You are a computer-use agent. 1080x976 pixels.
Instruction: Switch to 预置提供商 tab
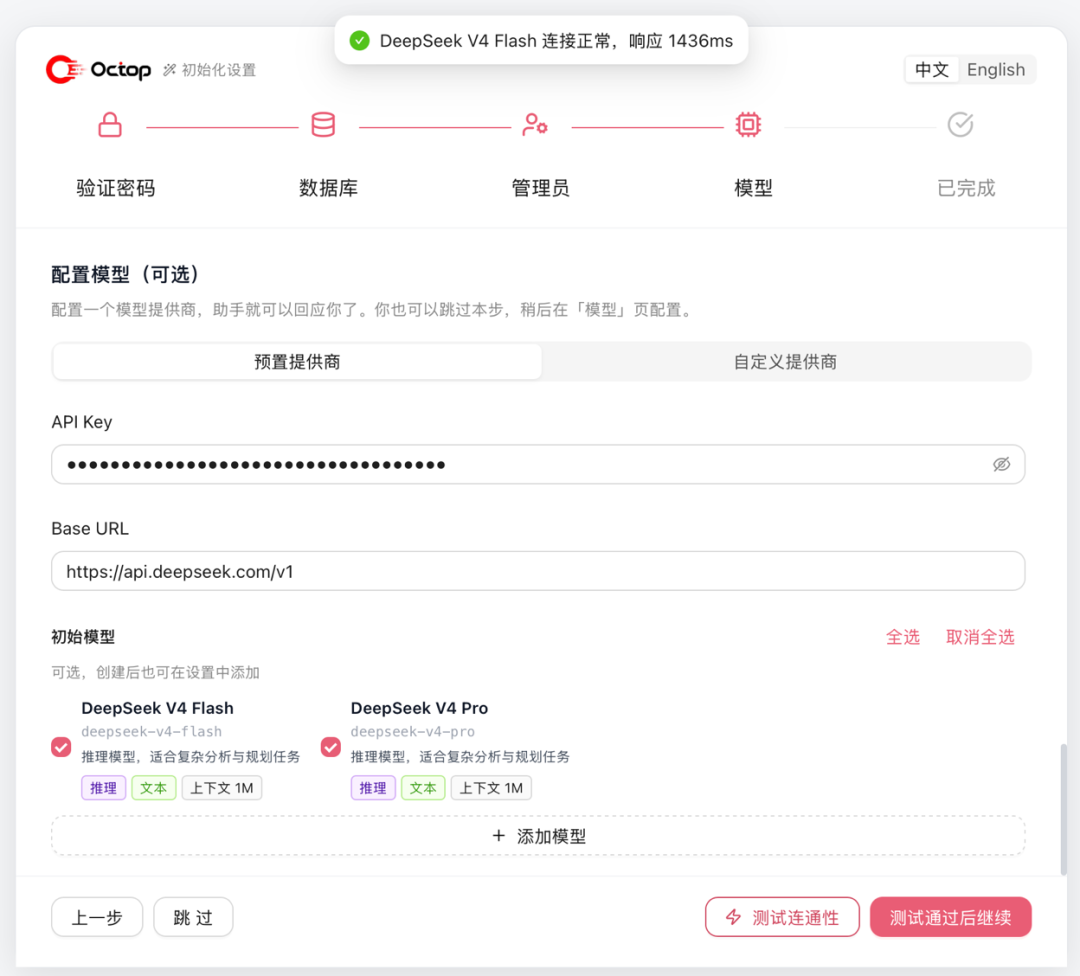tap(298, 362)
